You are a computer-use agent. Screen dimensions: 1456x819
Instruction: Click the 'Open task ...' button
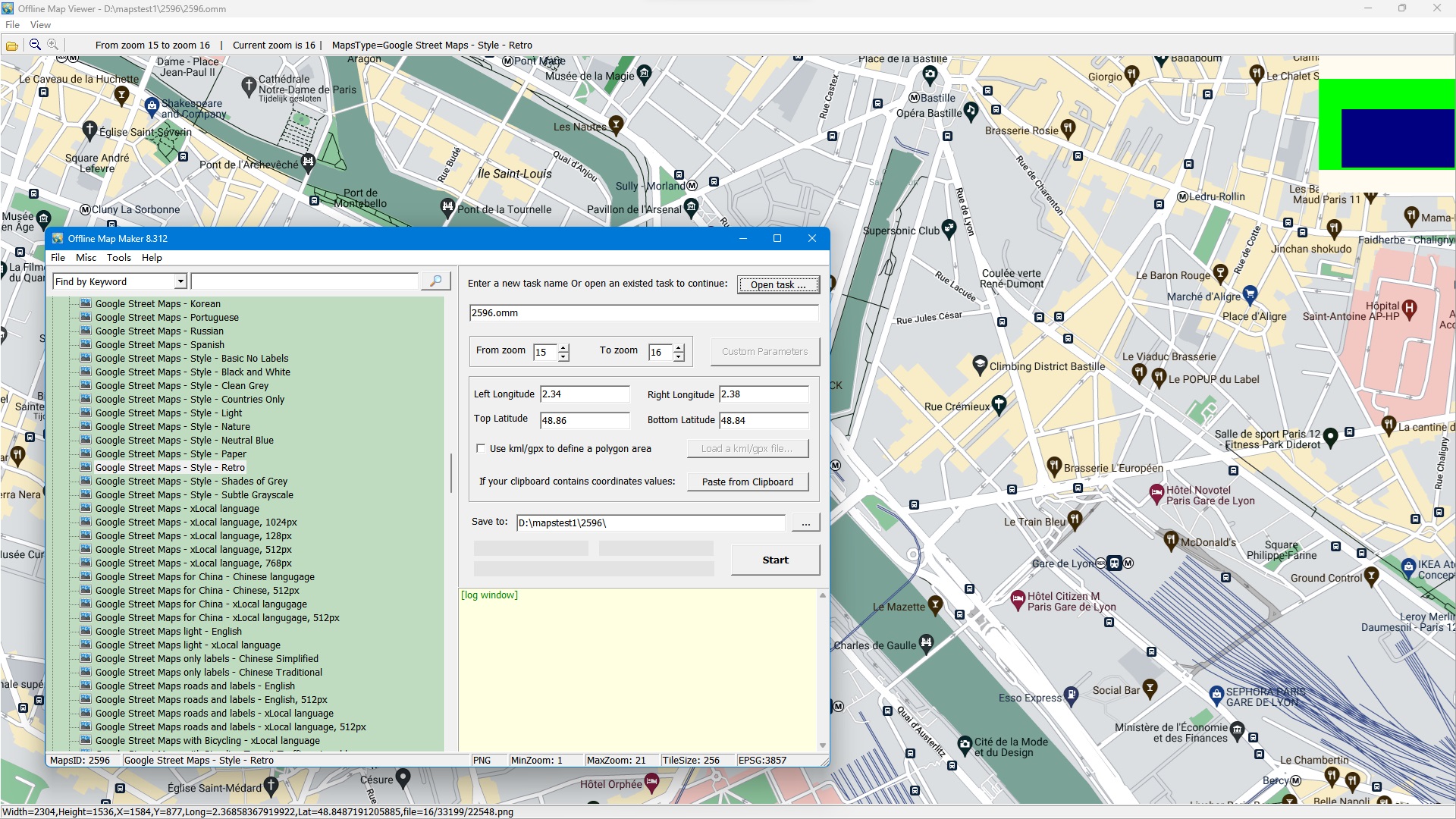pos(778,284)
